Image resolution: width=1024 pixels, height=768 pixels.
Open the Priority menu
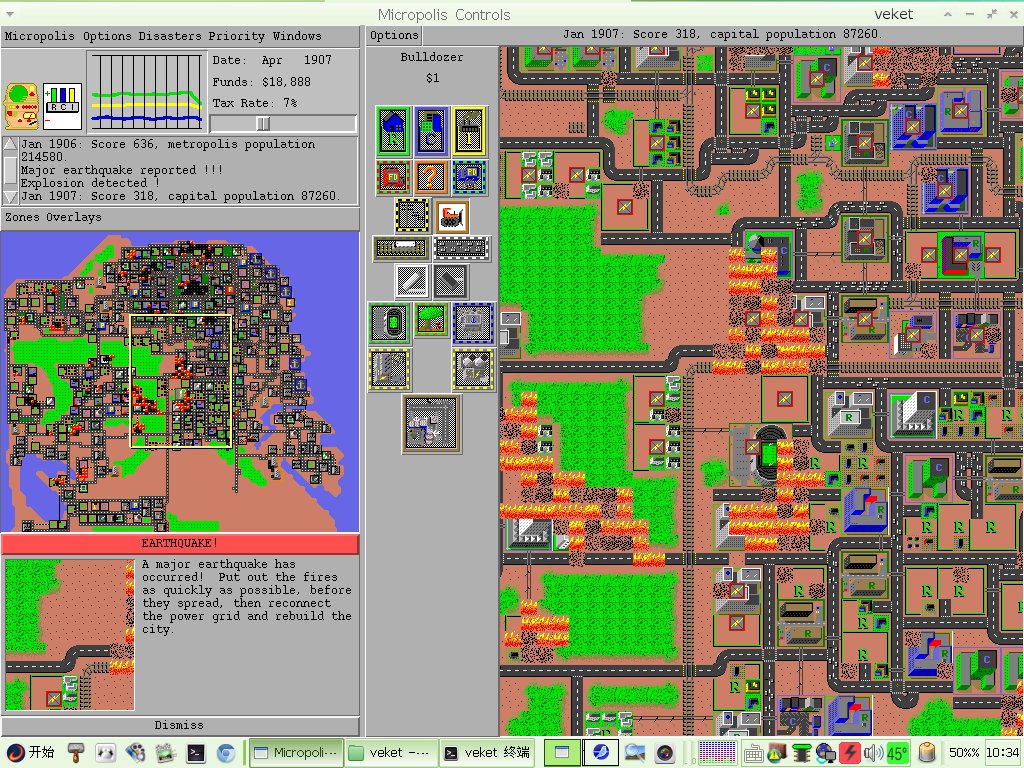tap(236, 36)
